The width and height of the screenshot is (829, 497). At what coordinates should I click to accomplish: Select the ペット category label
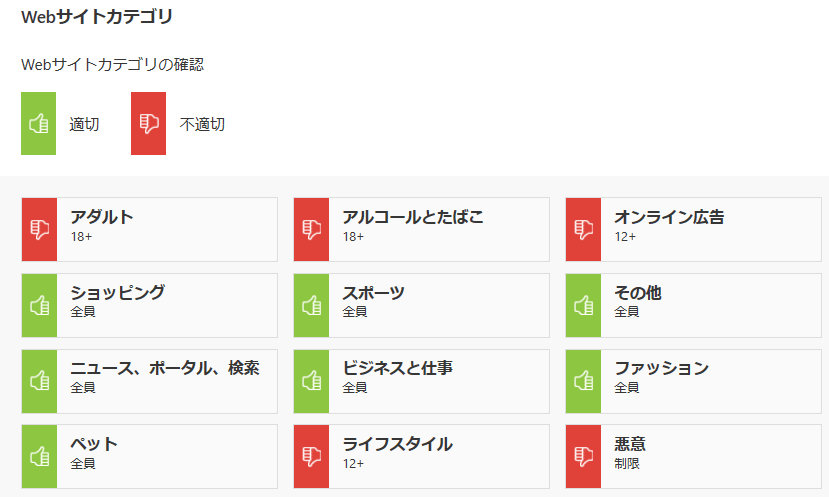(x=94, y=444)
